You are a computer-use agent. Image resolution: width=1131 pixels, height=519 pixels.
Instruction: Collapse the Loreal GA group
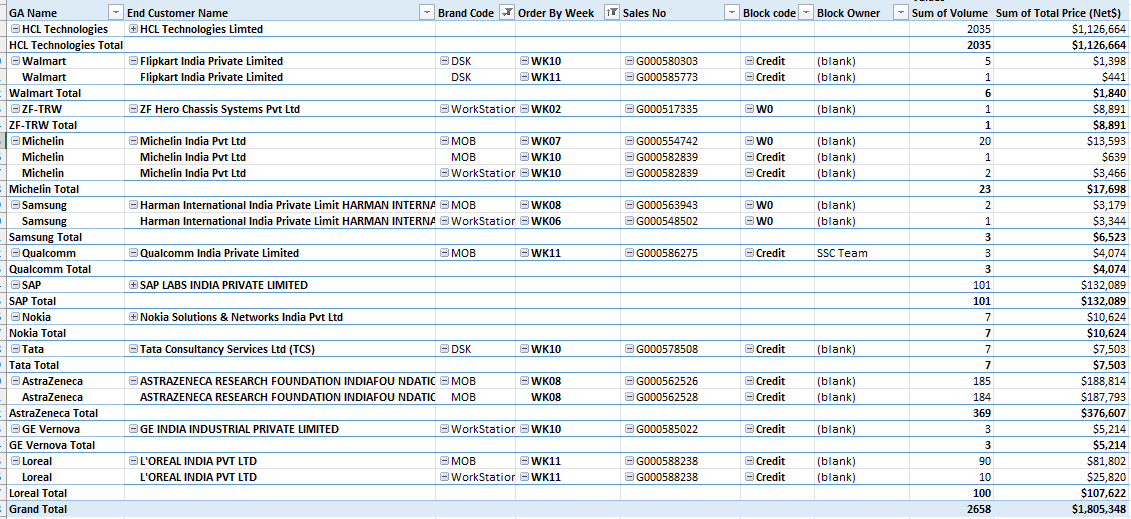16,461
